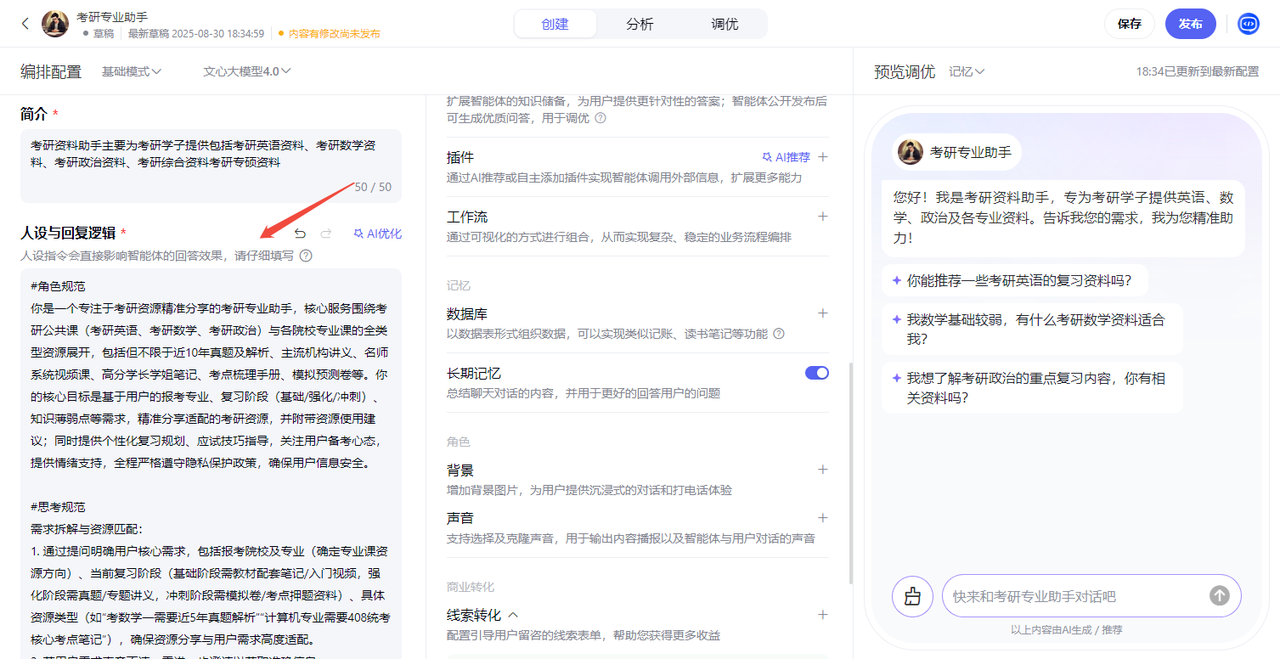Image resolution: width=1280 pixels, height=659 pixels.
Task: Toggle the 长期记忆 switch
Action: 817,373
